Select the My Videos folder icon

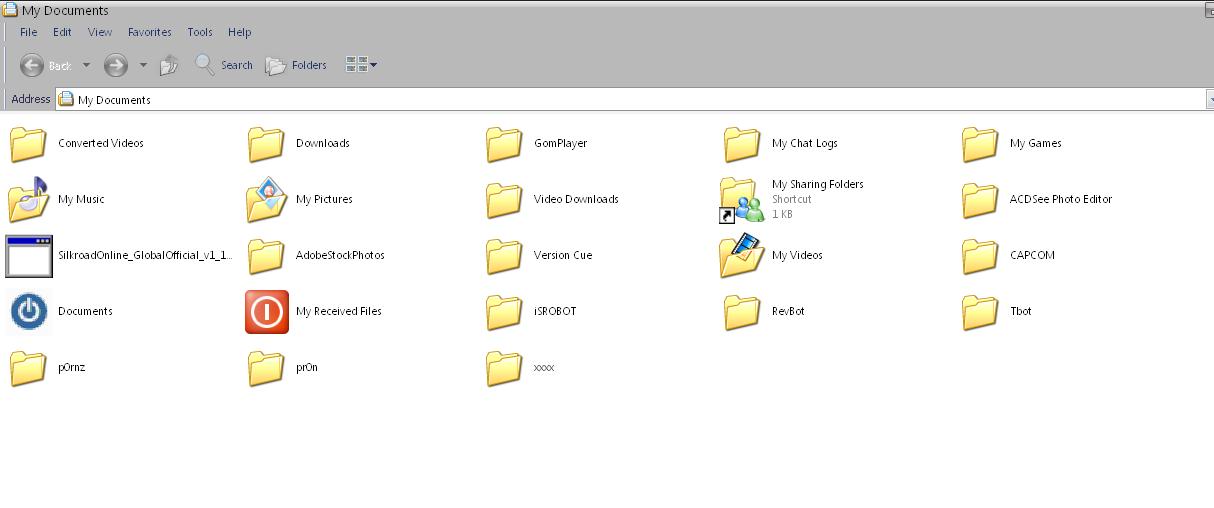coord(741,255)
